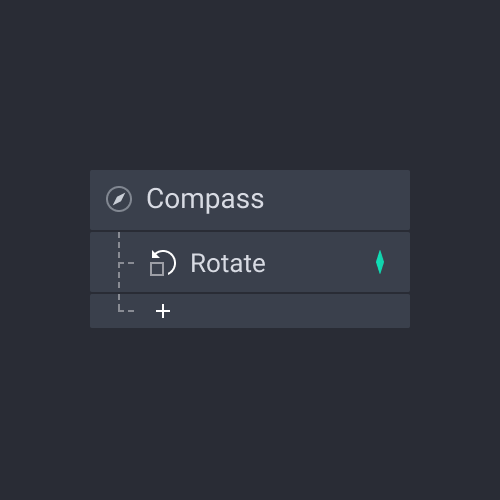Screen dimensions: 500x500
Task: Select the Rotate property label
Action: [228, 263]
